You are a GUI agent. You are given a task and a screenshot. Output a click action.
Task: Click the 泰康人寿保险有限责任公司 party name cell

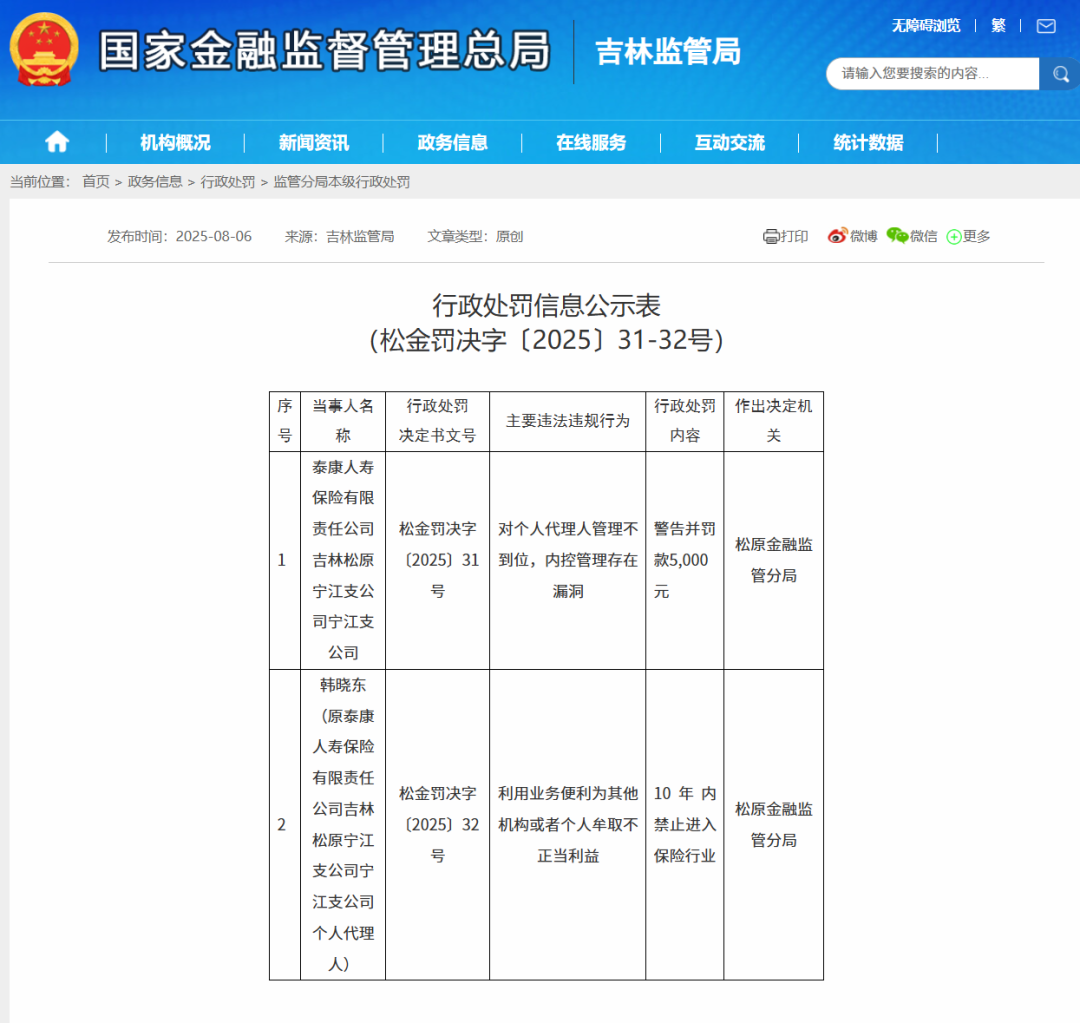click(x=343, y=560)
